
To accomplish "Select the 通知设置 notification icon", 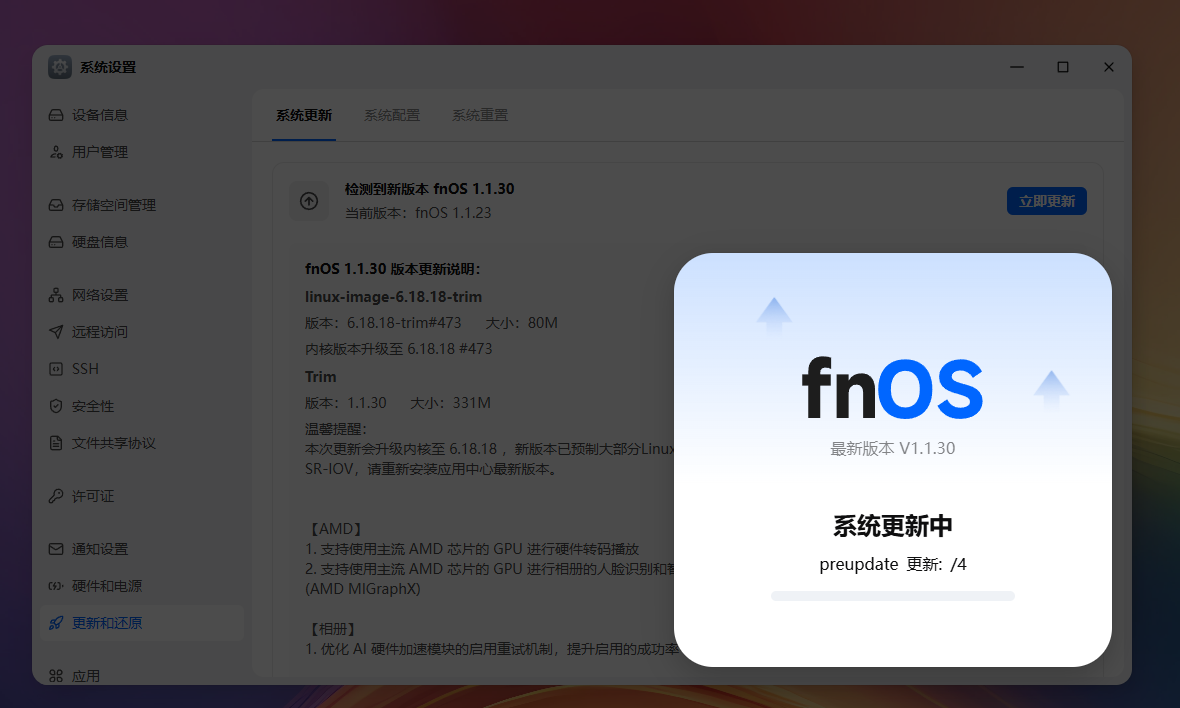I will [x=55, y=548].
